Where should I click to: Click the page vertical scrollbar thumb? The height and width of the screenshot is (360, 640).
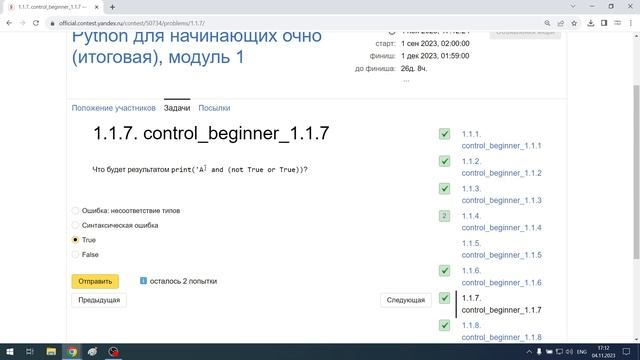click(636, 171)
